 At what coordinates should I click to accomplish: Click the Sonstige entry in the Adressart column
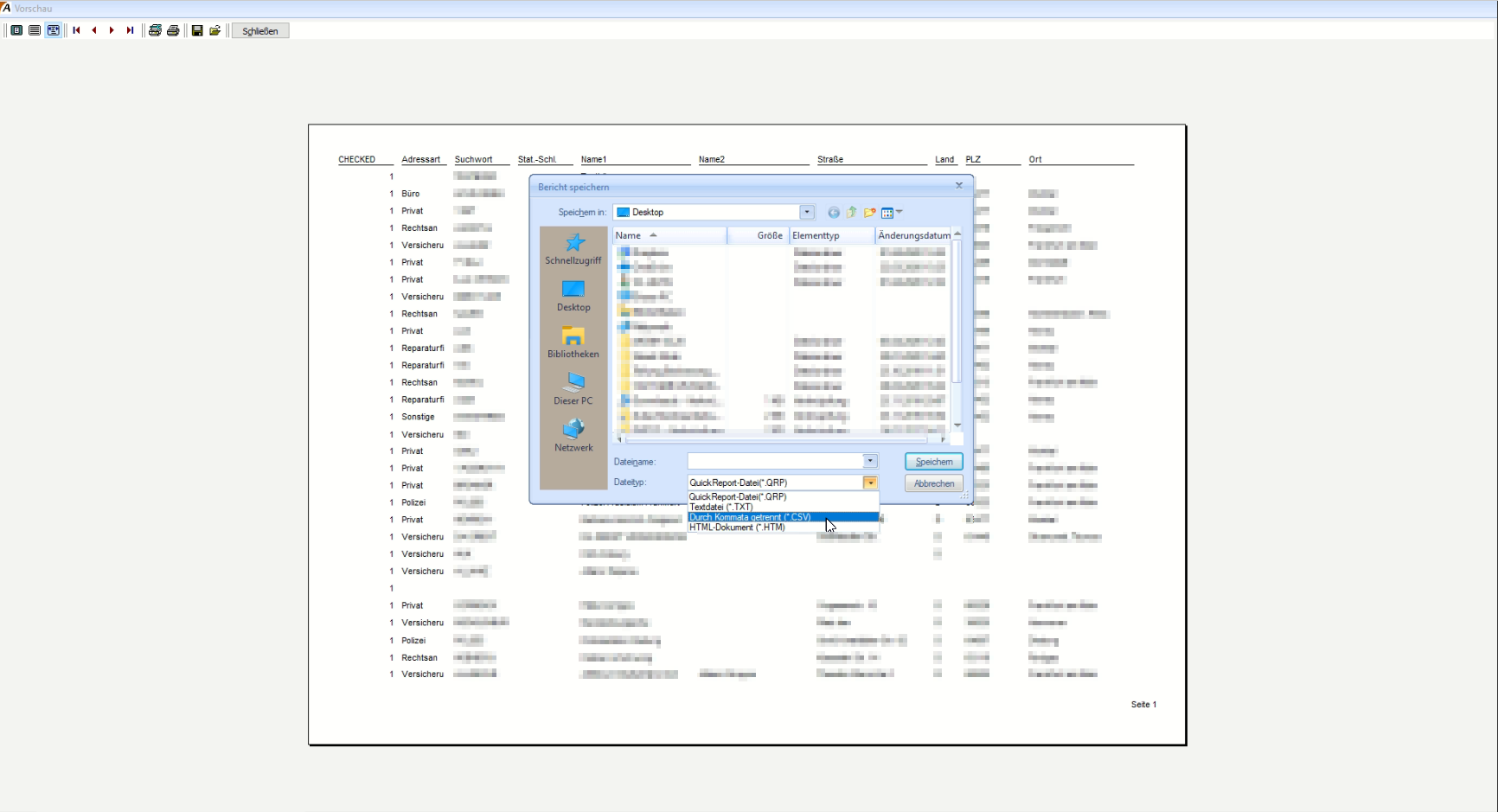pos(418,417)
